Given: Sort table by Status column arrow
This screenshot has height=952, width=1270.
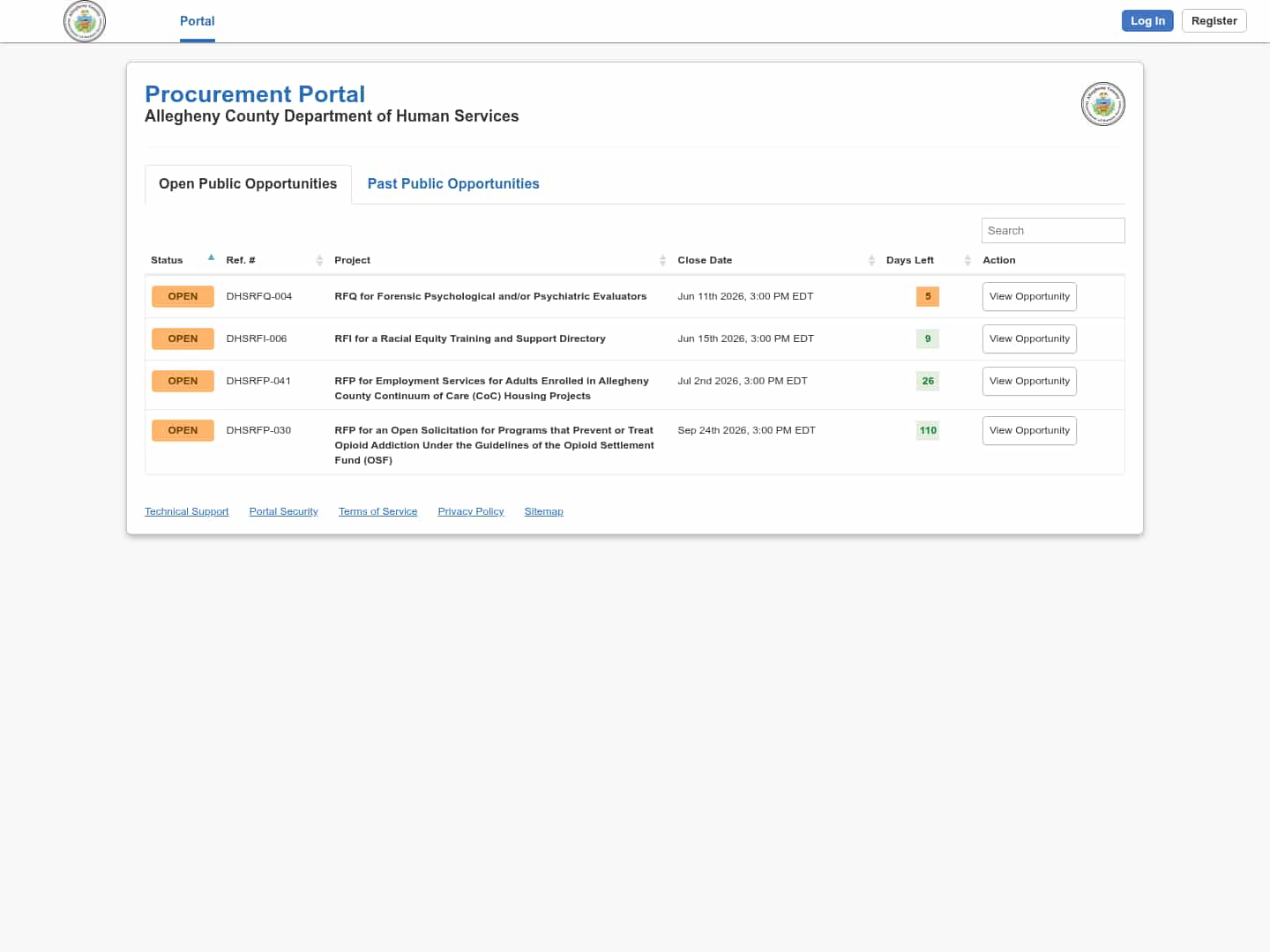Looking at the screenshot, I should click(x=211, y=257).
